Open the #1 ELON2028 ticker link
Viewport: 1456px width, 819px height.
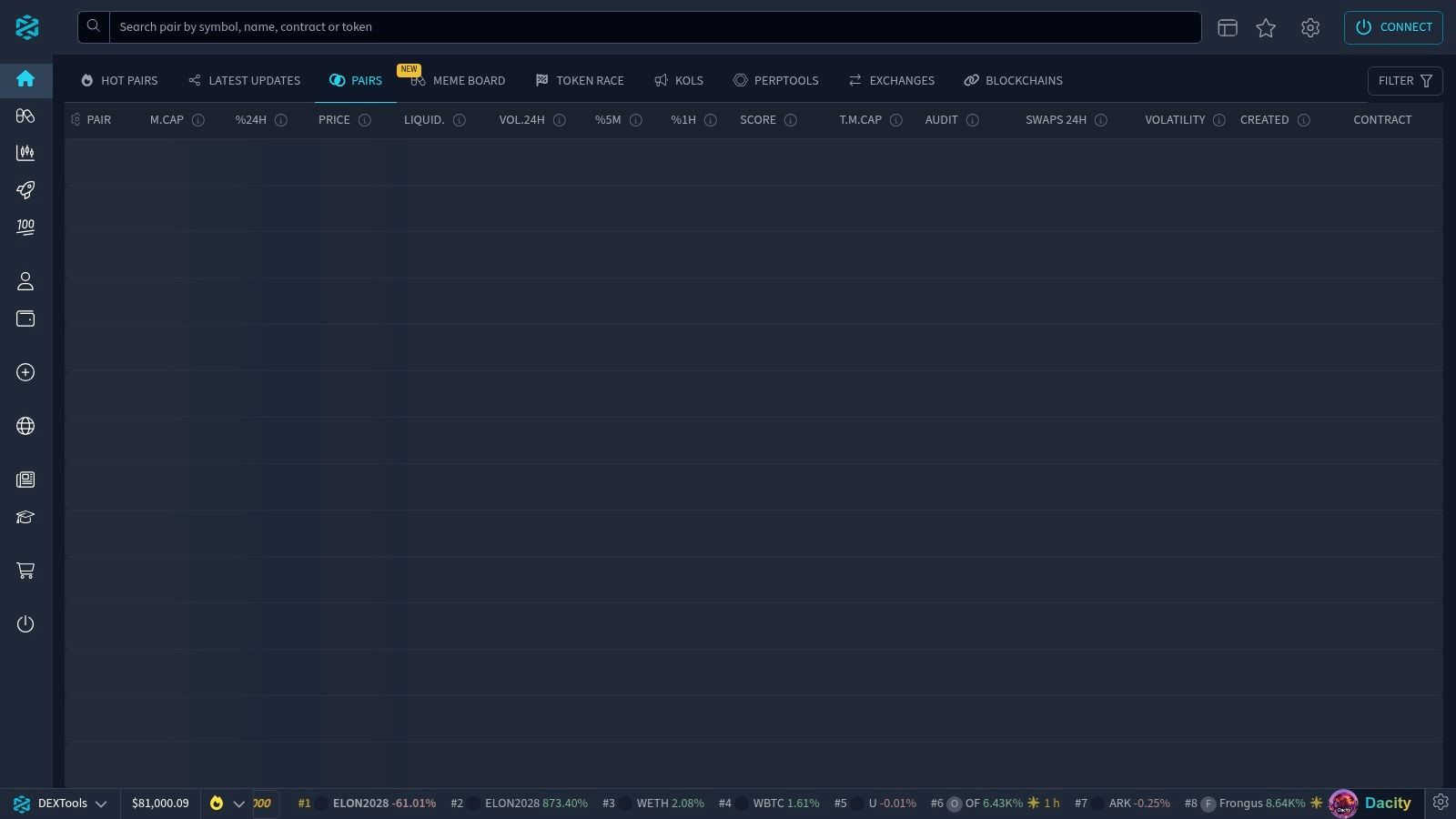[367, 804]
